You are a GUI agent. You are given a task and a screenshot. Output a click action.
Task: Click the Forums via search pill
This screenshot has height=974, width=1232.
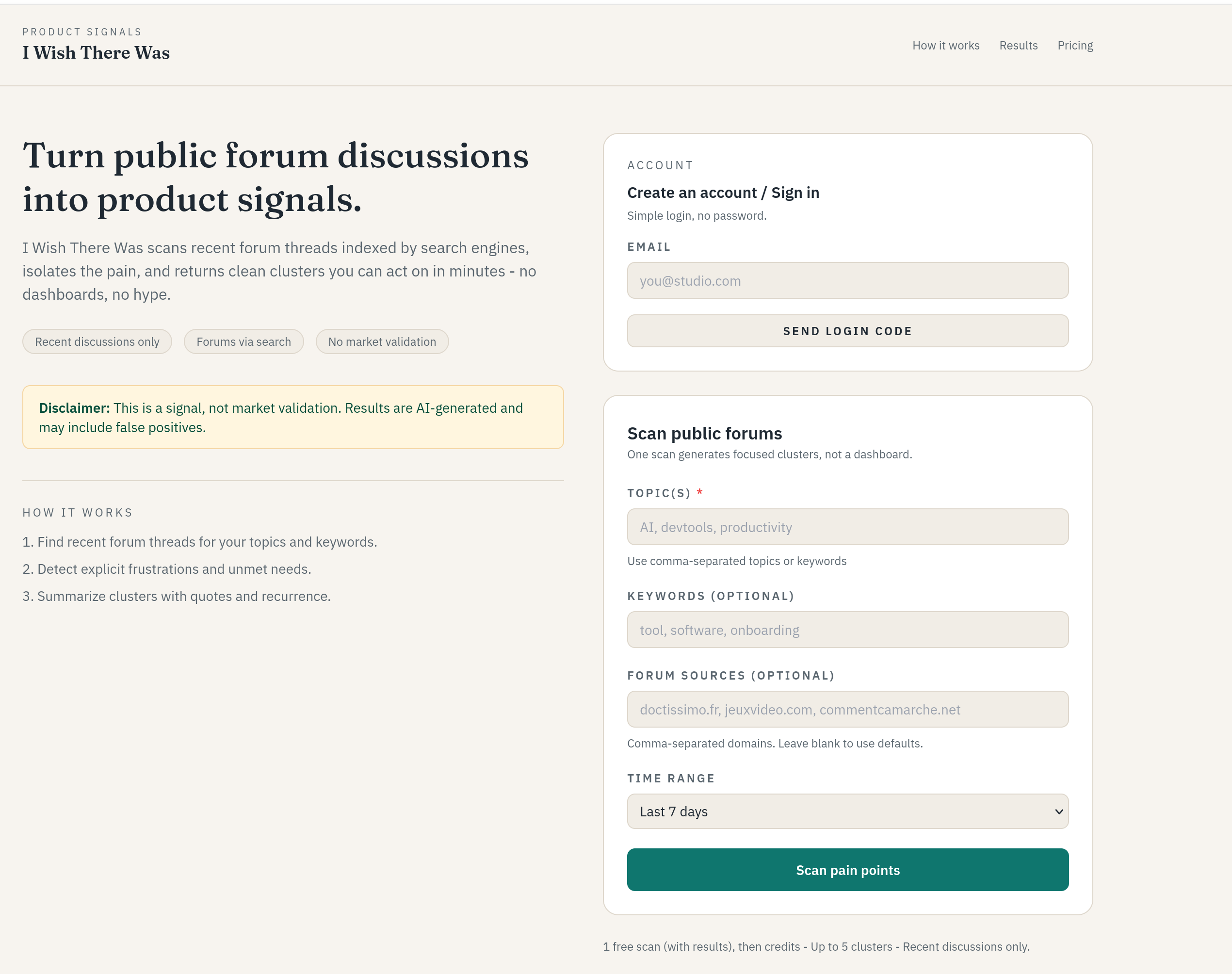click(x=244, y=341)
